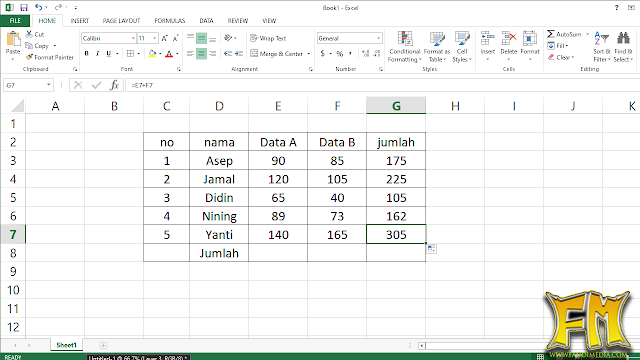Redo the last undone action
The width and height of the screenshot is (640, 360).
pyautogui.click(x=58, y=7)
